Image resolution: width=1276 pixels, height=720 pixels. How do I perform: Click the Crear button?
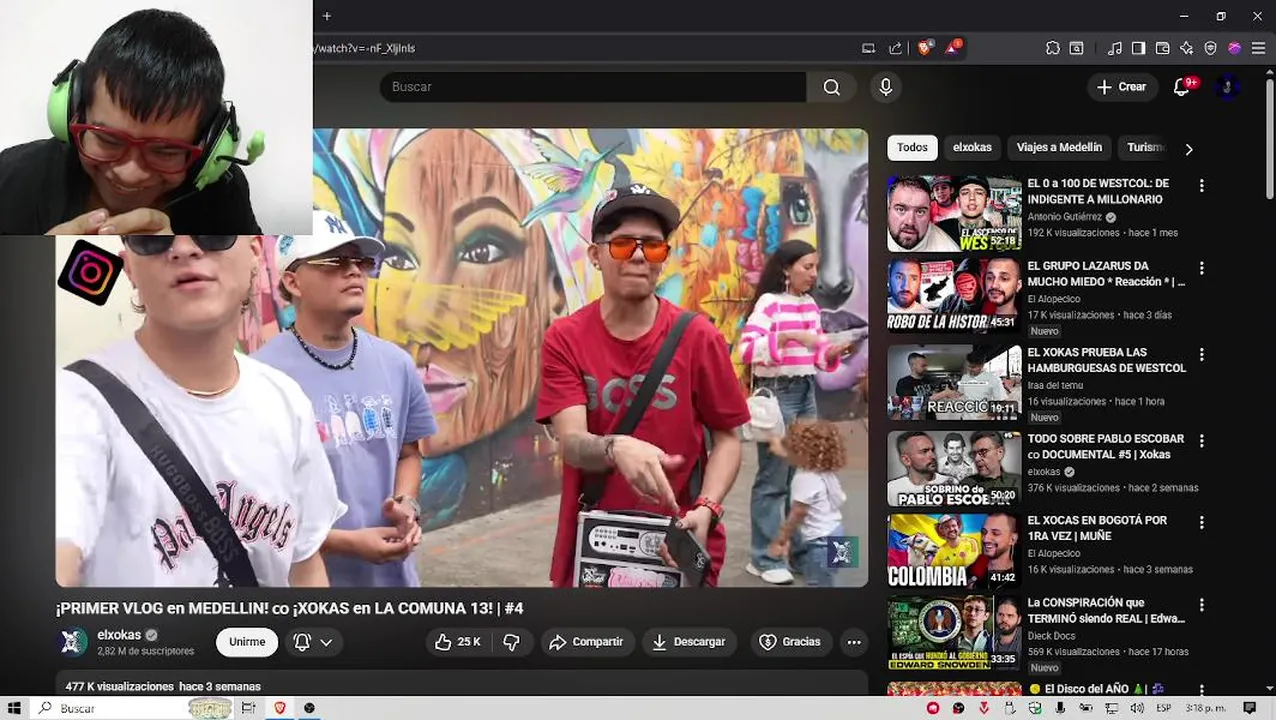coord(1122,87)
